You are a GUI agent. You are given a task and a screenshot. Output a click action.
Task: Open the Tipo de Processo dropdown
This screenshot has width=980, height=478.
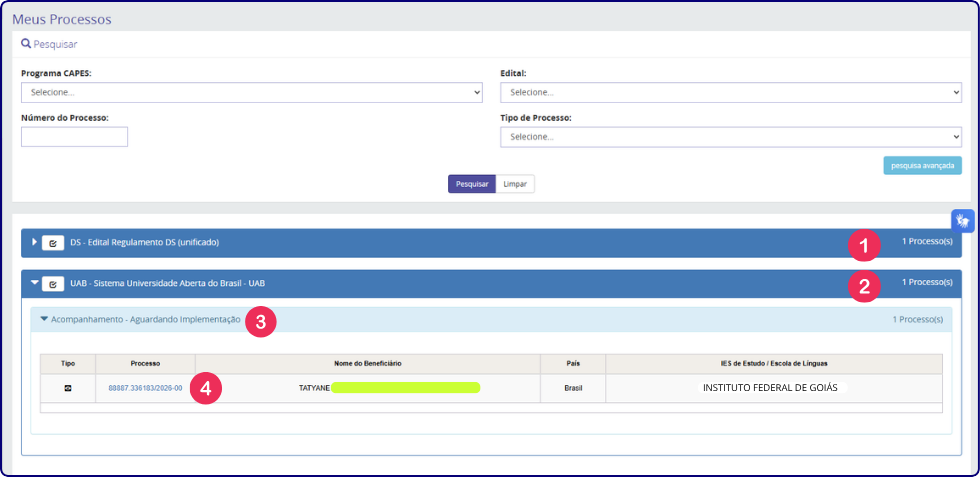coord(731,137)
